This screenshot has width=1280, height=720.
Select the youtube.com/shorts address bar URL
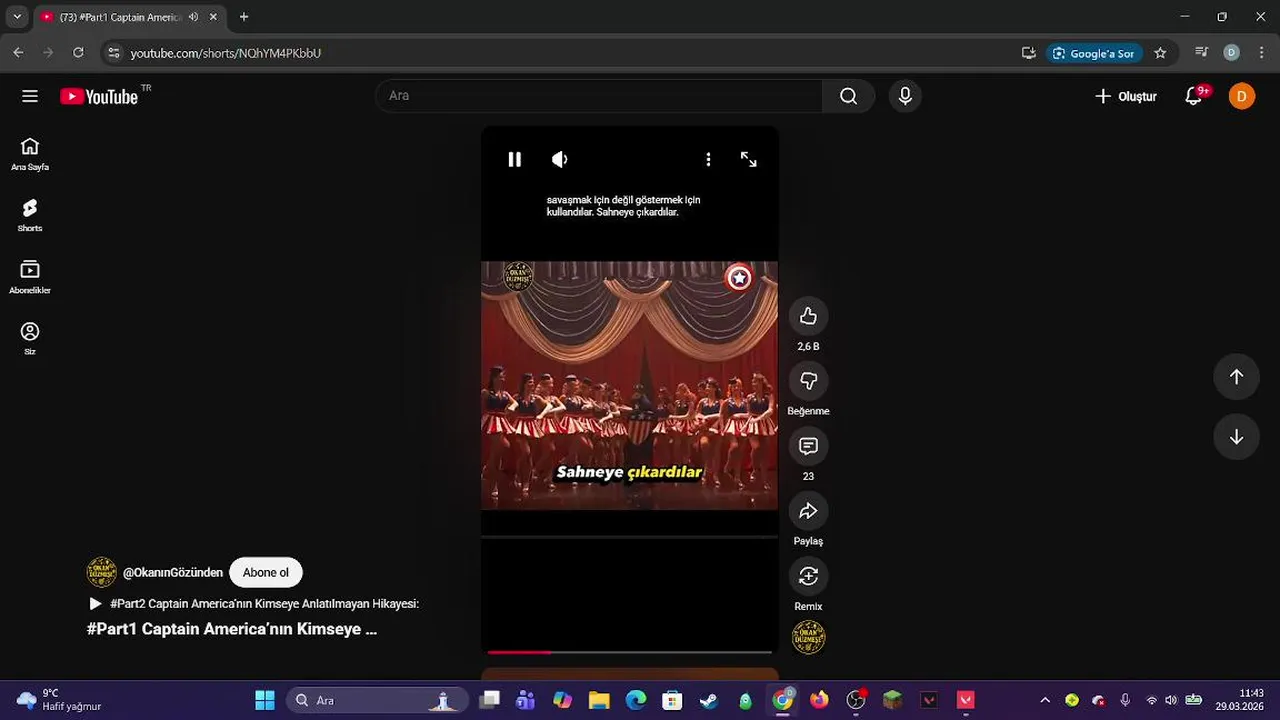click(x=226, y=53)
